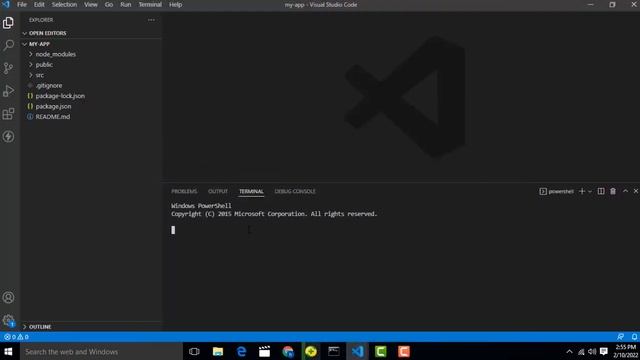This screenshot has height=360, width=640.
Task: Open the green Camtasia app on taskbar
Action: pyautogui.click(x=381, y=351)
